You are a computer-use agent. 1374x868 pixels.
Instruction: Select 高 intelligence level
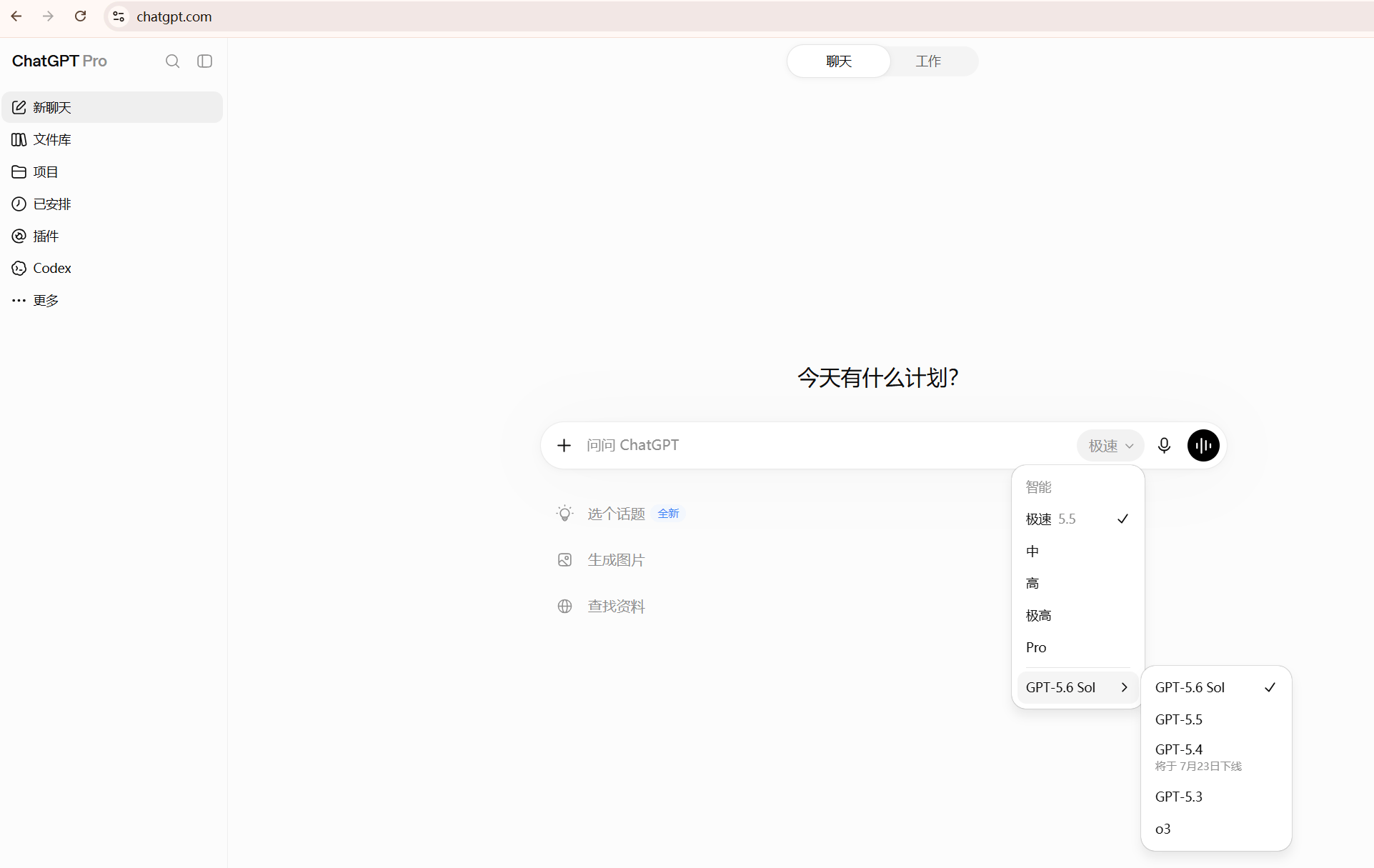pos(1077,583)
